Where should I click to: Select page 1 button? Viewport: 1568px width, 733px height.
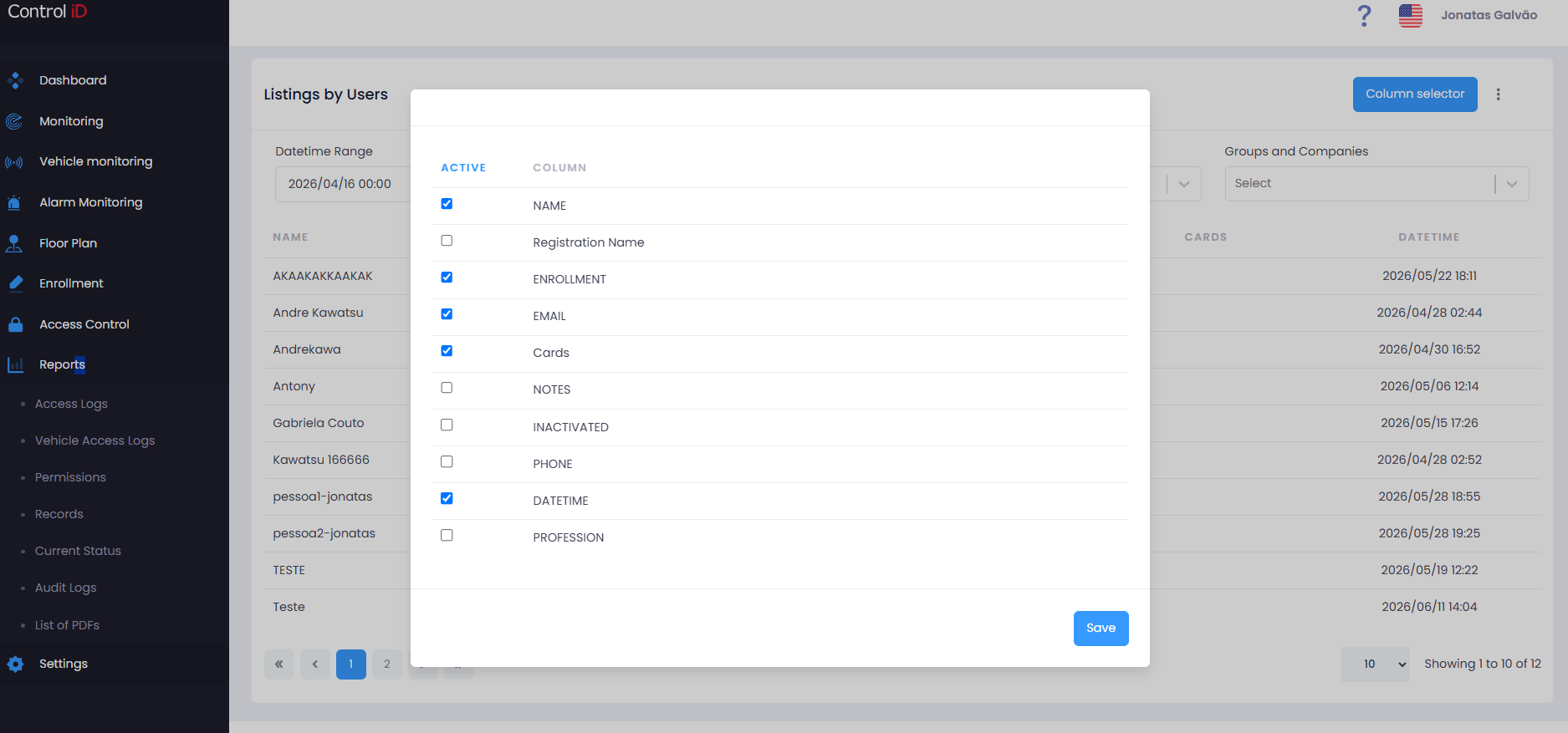tap(351, 664)
